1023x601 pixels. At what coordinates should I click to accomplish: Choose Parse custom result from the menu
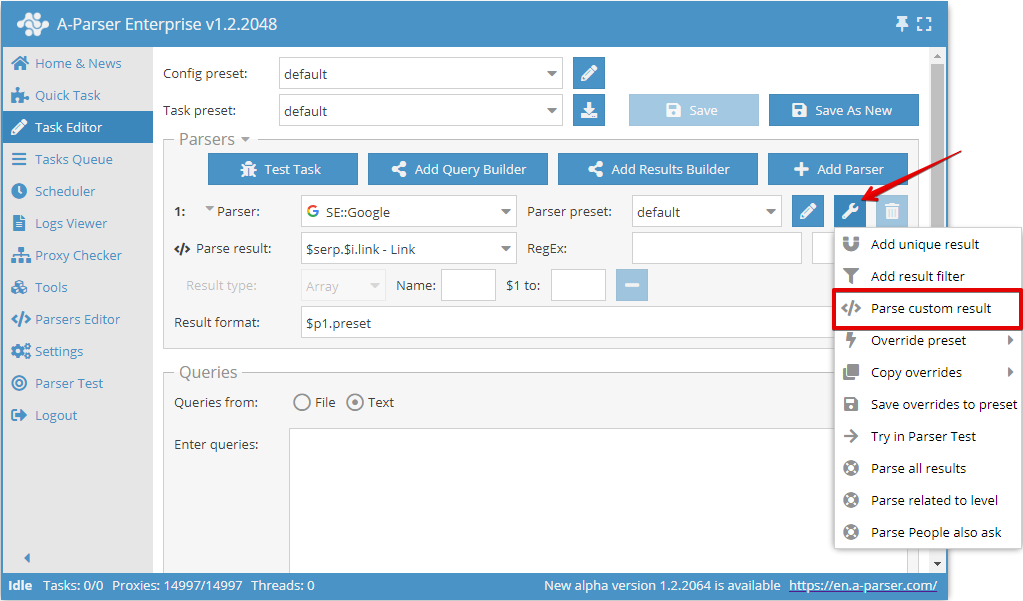926,308
